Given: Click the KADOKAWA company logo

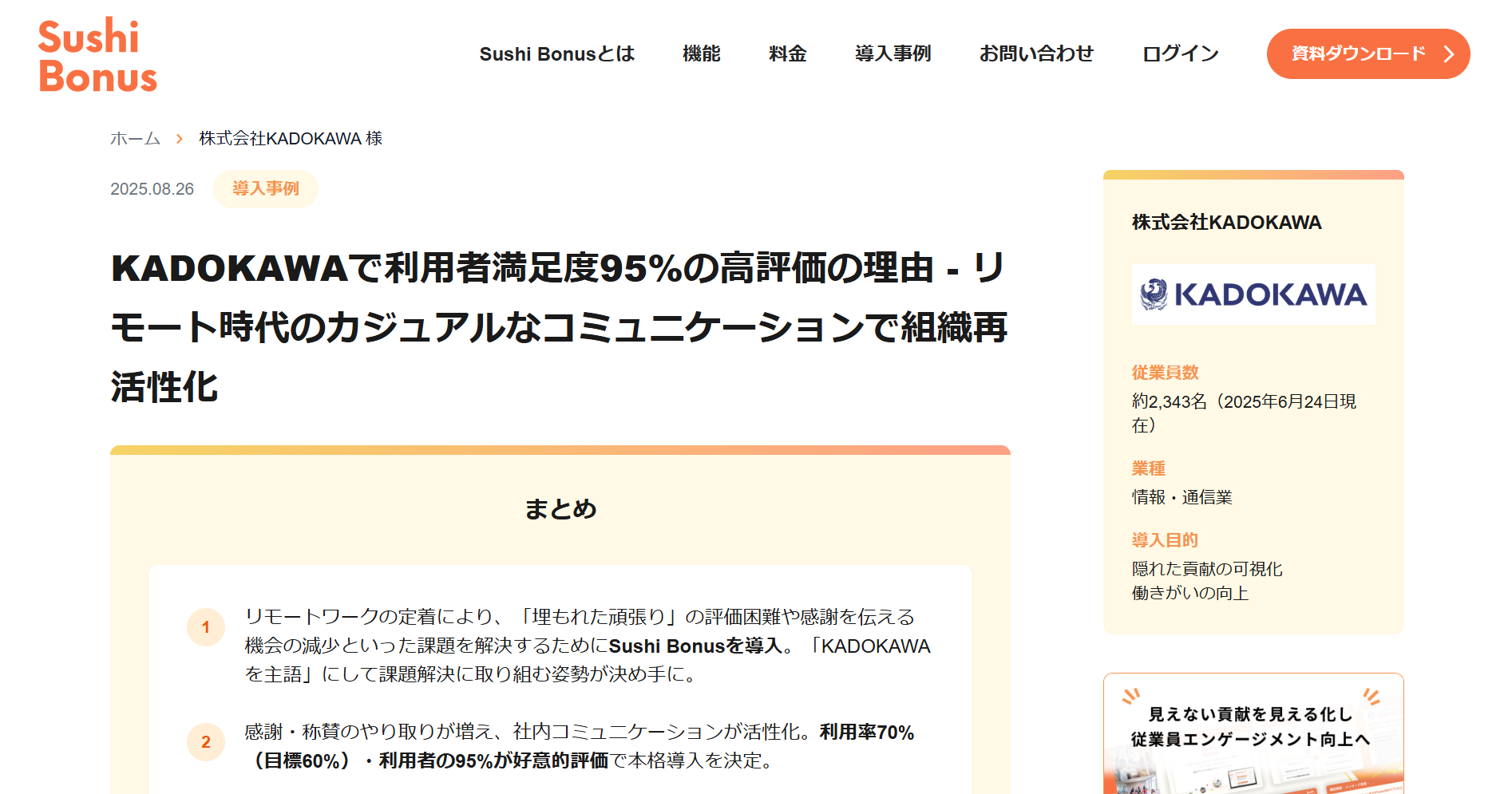Looking at the screenshot, I should pyautogui.click(x=1253, y=294).
